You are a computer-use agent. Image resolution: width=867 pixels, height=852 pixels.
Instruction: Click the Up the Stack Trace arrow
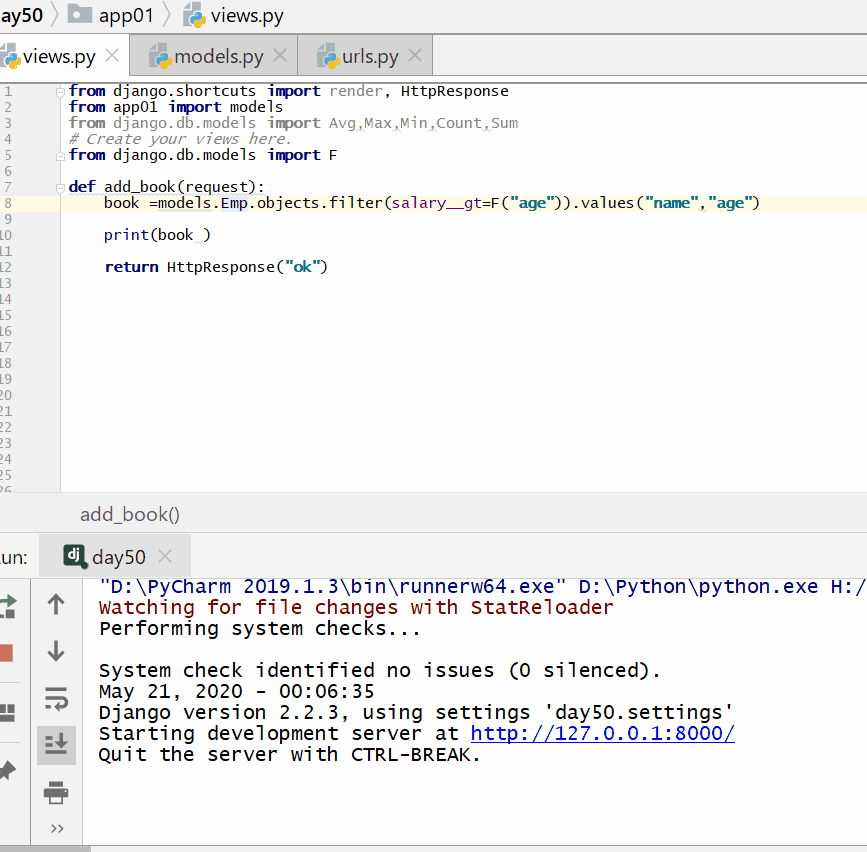56,604
